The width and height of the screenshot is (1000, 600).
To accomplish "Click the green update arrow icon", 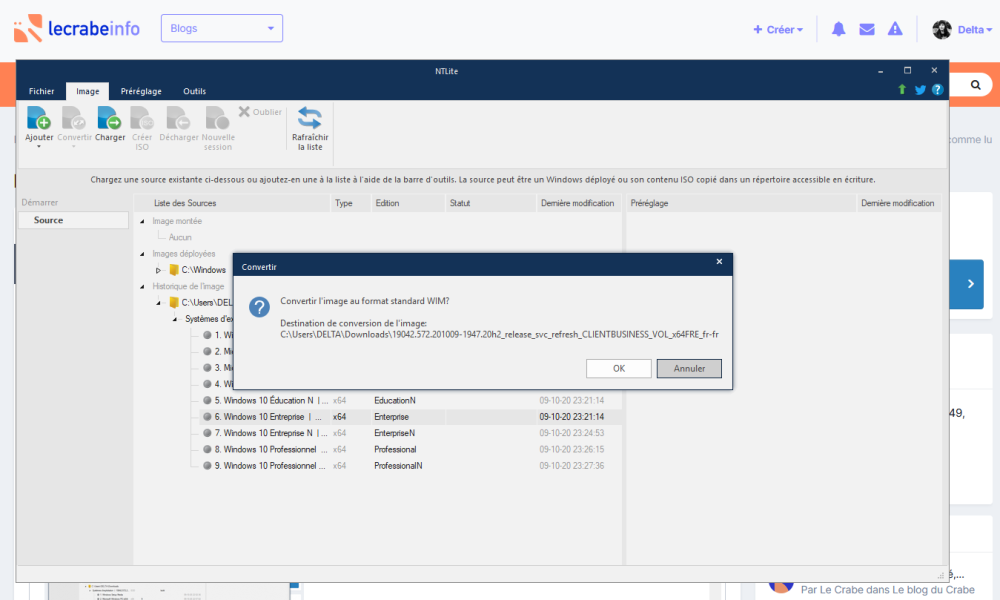I will point(902,90).
